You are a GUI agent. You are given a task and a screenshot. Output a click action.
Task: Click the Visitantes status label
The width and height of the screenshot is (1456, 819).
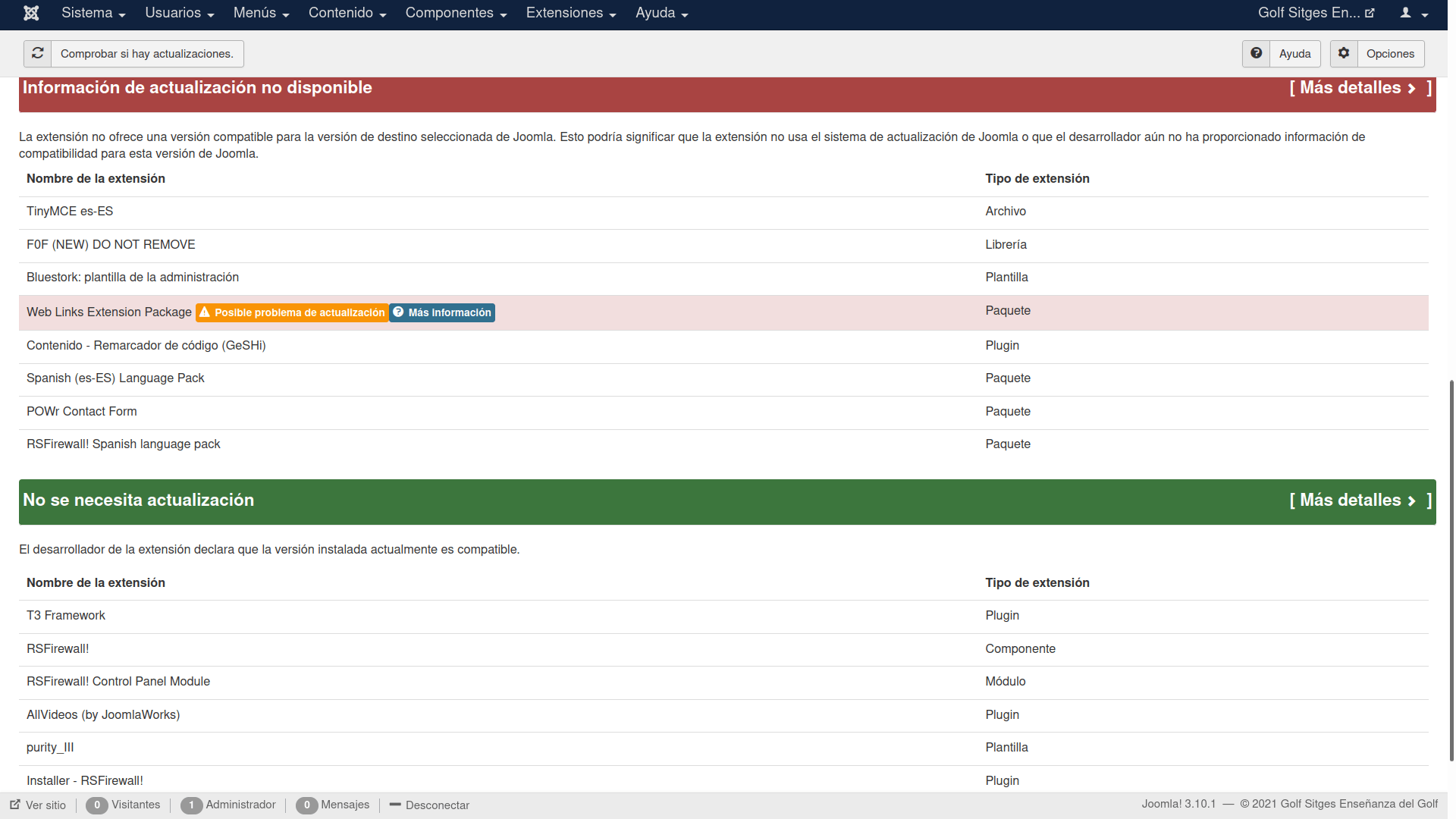(136, 805)
